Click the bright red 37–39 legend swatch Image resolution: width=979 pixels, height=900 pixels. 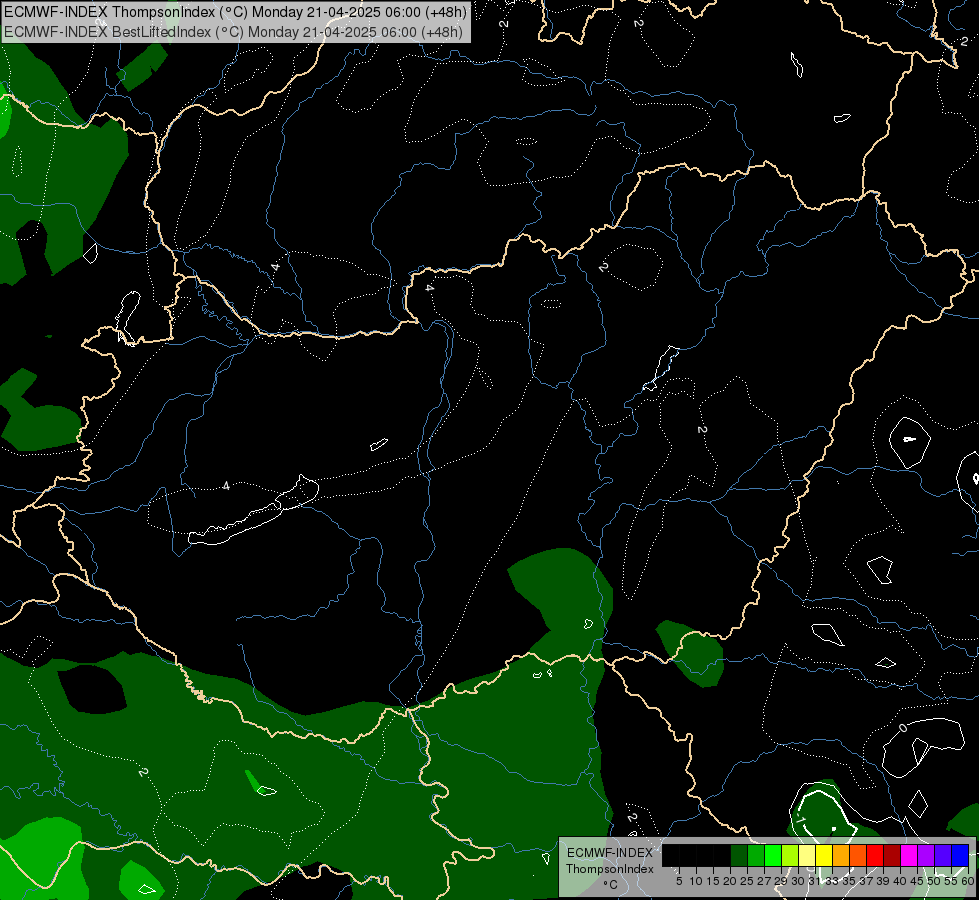click(x=875, y=855)
